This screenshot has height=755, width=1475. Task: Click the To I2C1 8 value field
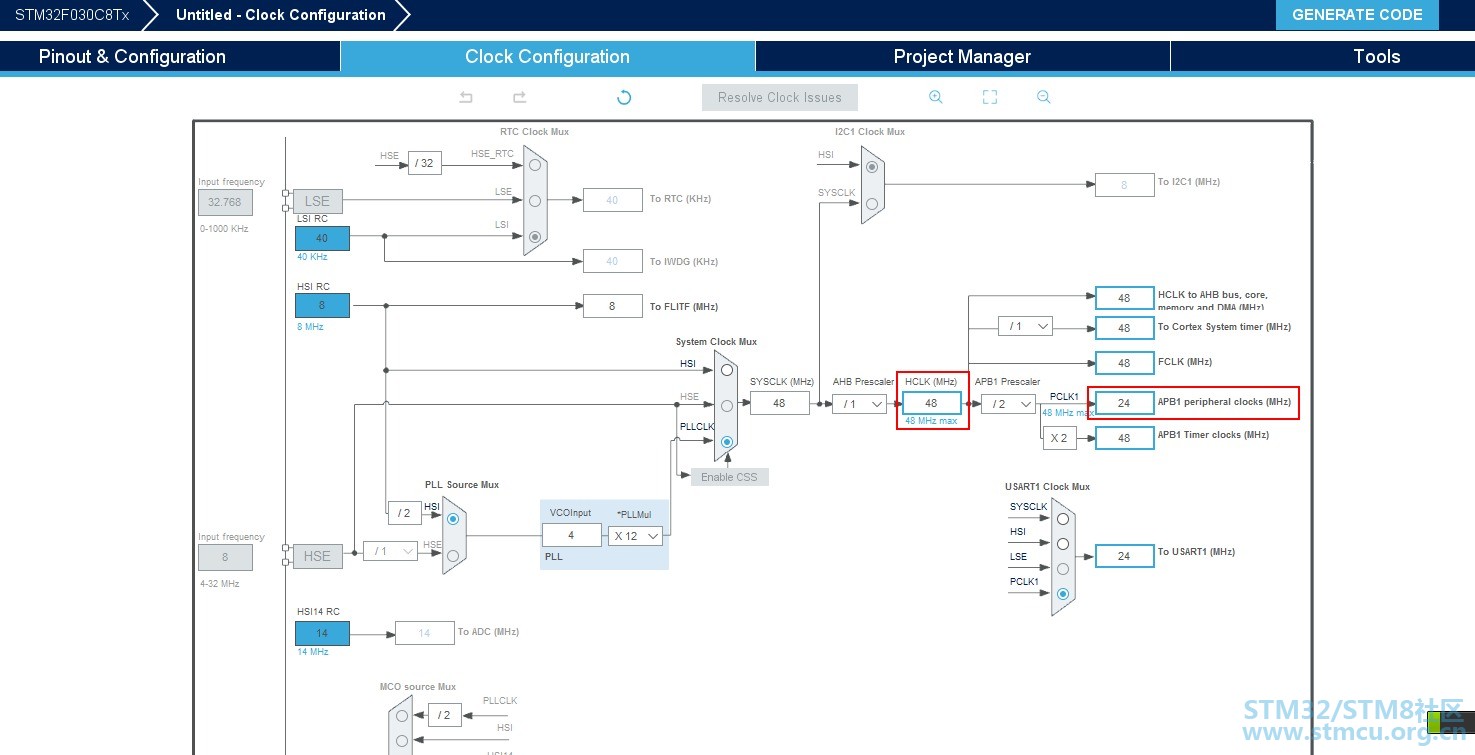[x=1124, y=185]
